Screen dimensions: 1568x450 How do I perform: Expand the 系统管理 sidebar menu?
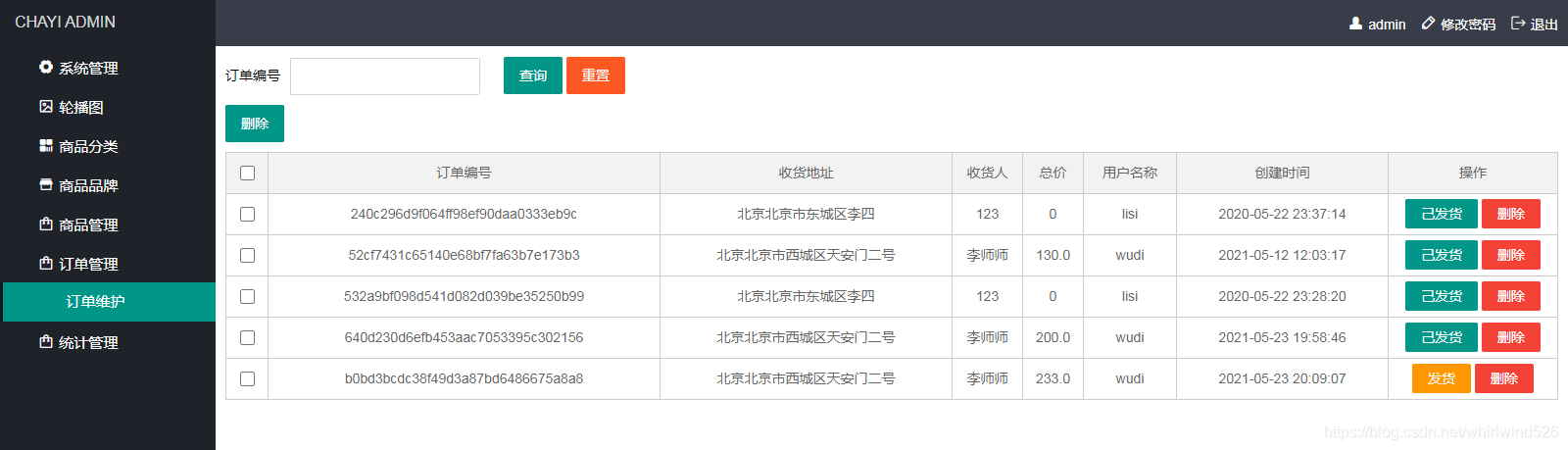coord(108,67)
